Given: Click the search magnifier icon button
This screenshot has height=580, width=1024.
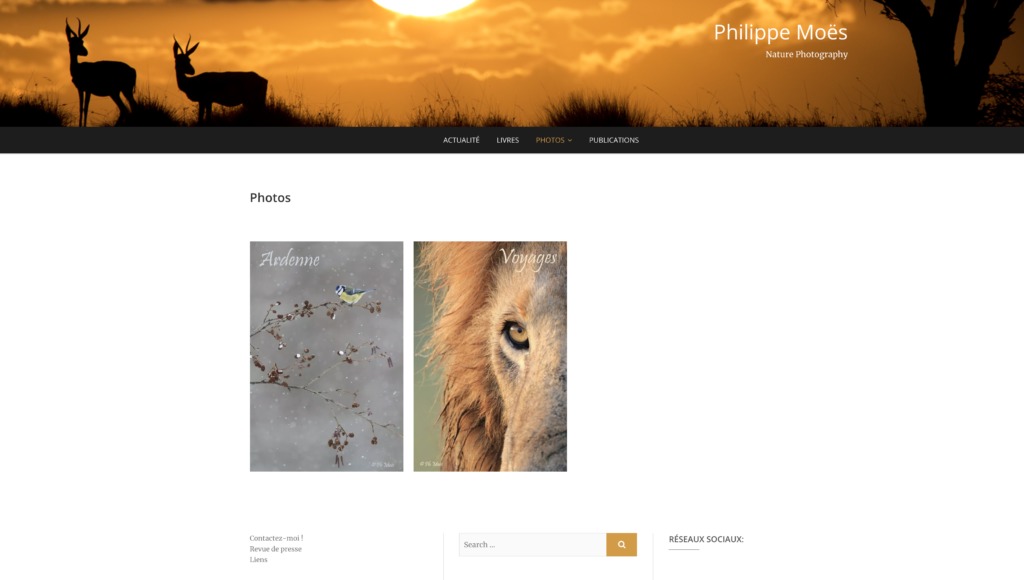Looking at the screenshot, I should [621, 544].
